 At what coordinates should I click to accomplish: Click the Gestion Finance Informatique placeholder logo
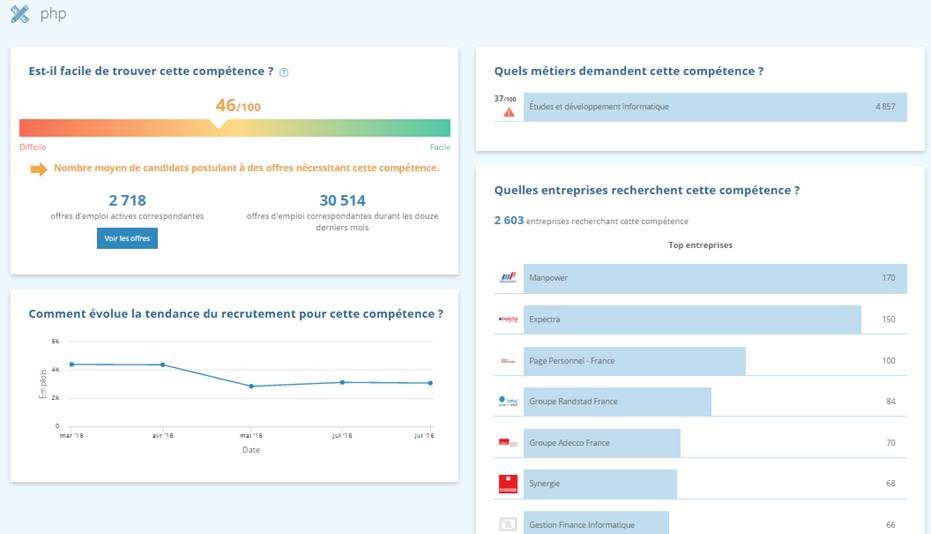pyautogui.click(x=508, y=524)
